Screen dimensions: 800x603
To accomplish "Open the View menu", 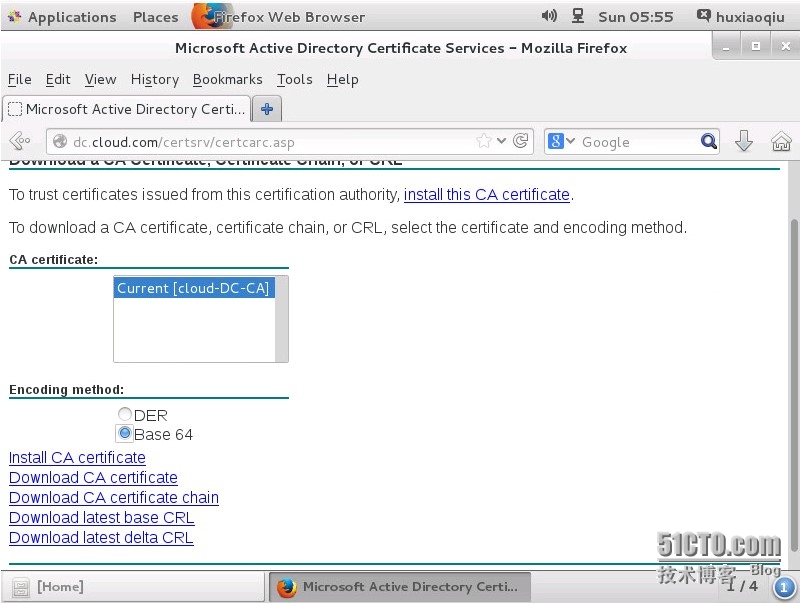I will 101,80.
